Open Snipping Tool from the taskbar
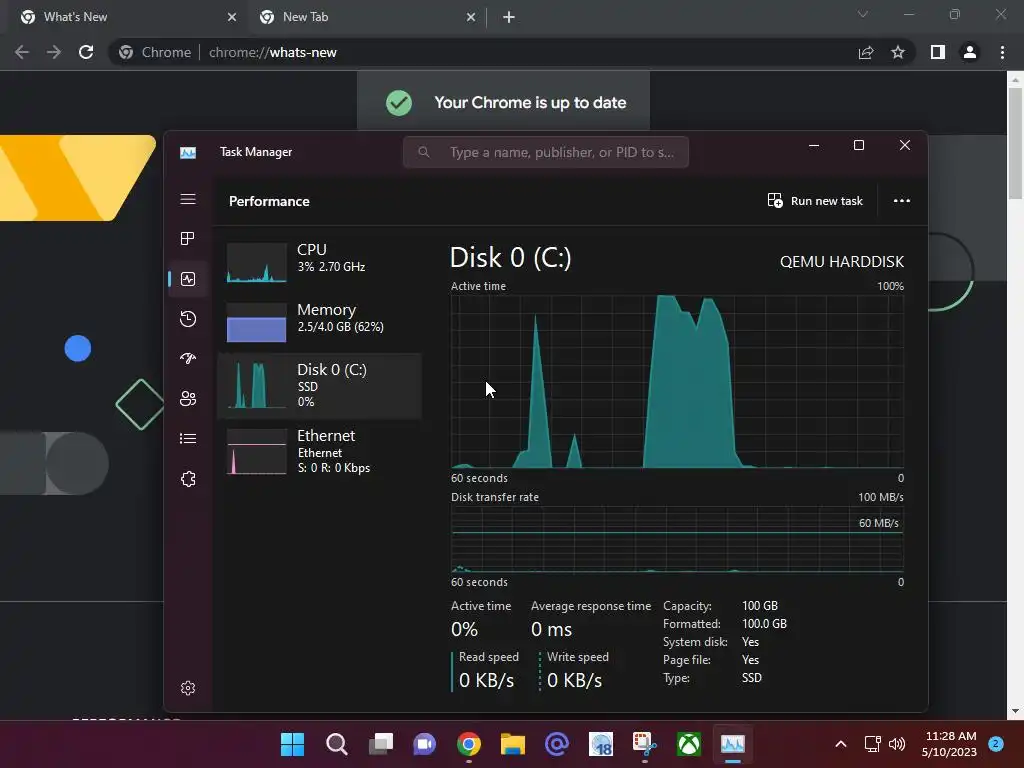Viewport: 1024px width, 768px height. (x=645, y=744)
